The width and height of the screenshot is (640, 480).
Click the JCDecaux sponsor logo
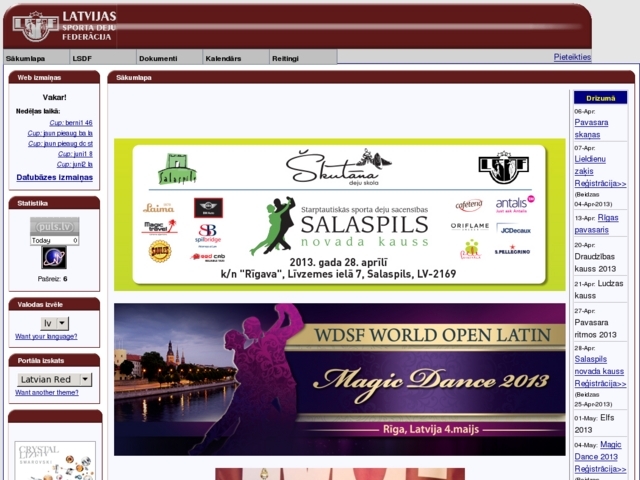513,229
